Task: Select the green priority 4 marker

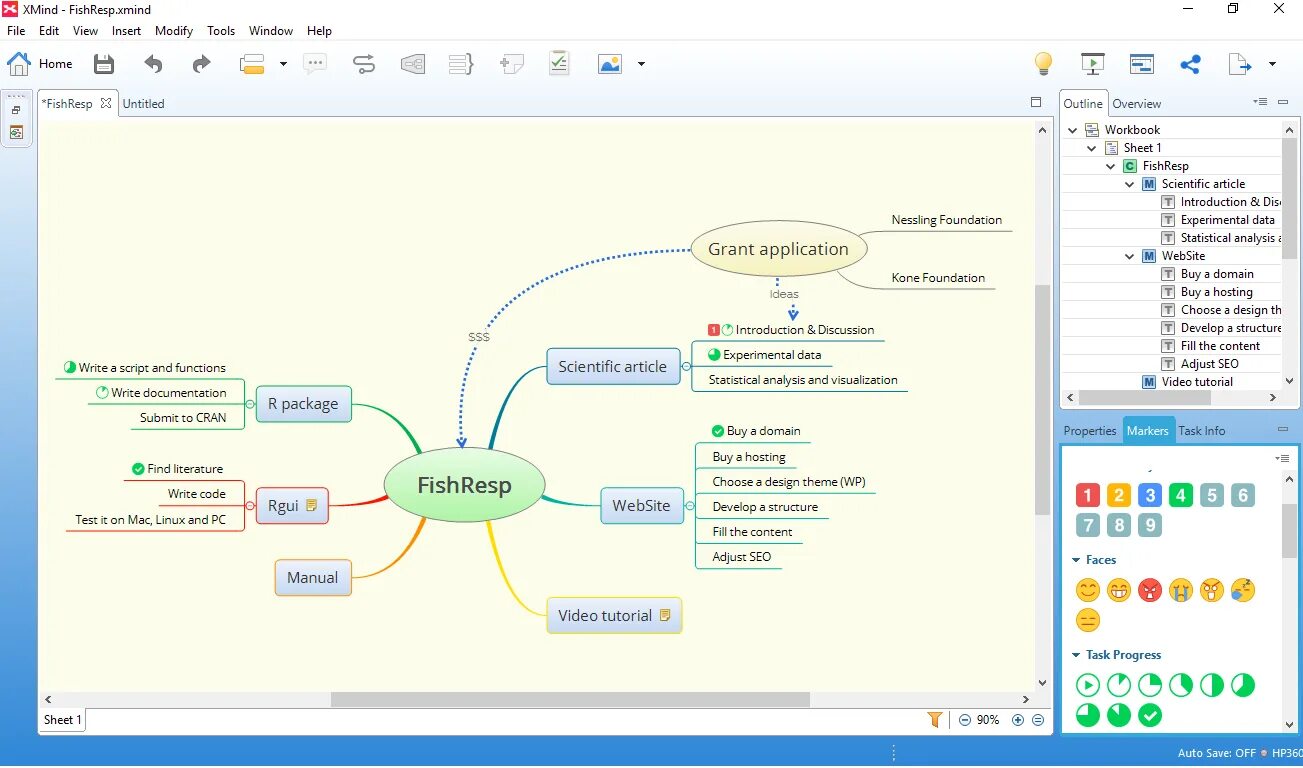Action: pyautogui.click(x=1181, y=495)
